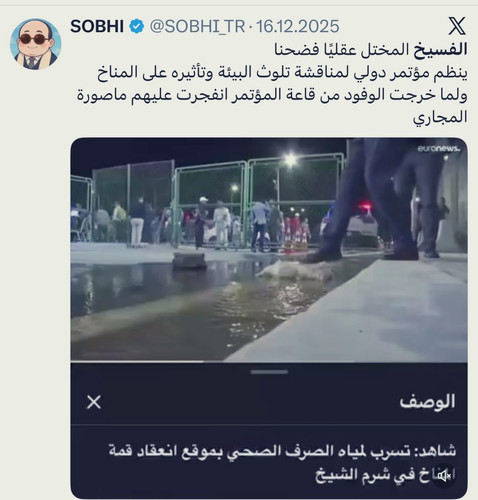The image size is (478, 500).
Task: Select the الوصف panel heading
Action: pyautogui.click(x=428, y=402)
